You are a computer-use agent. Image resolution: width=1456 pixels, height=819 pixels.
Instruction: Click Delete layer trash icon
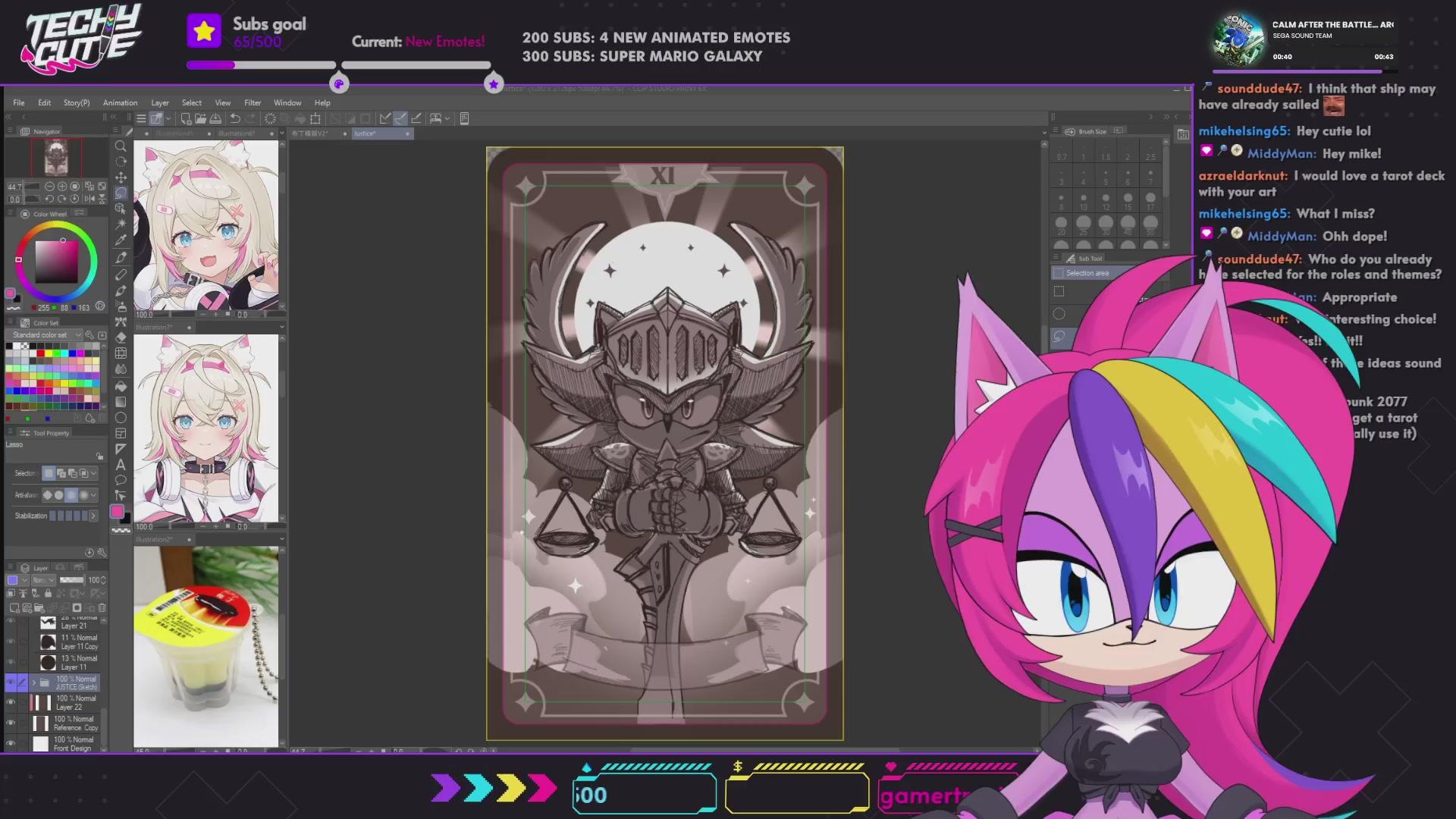tap(102, 607)
